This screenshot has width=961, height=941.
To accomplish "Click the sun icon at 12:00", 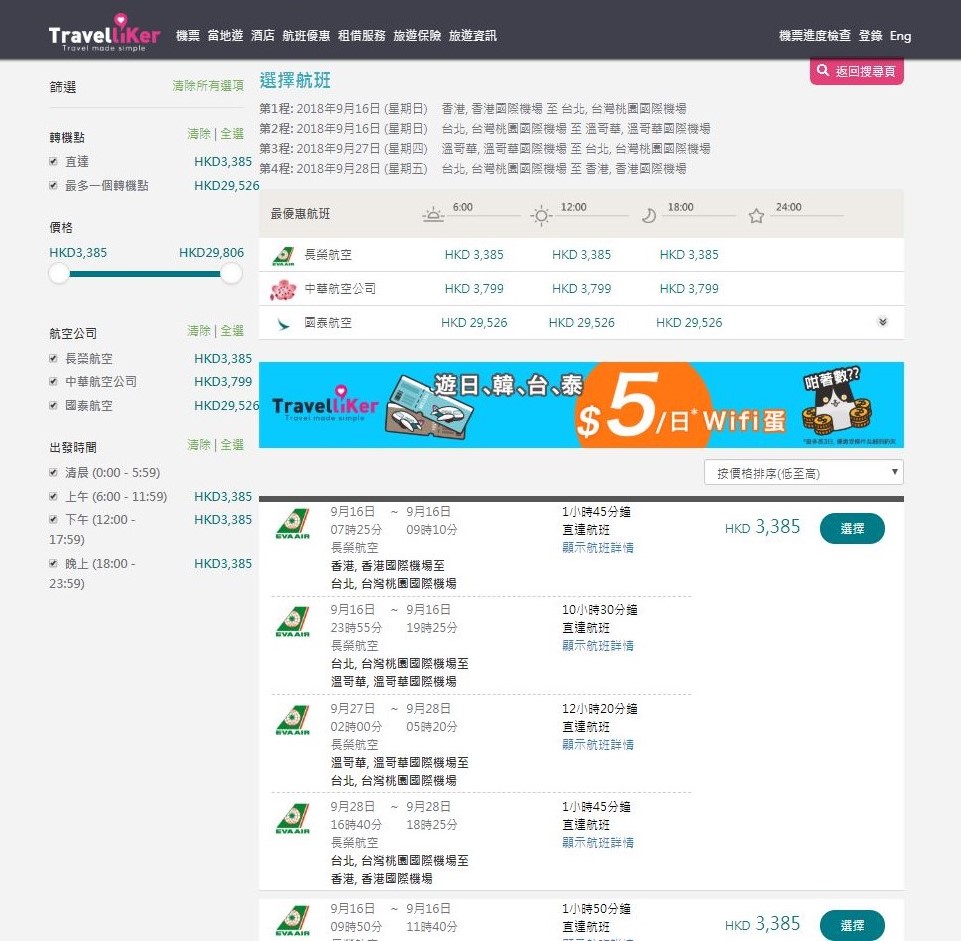I will [x=541, y=216].
